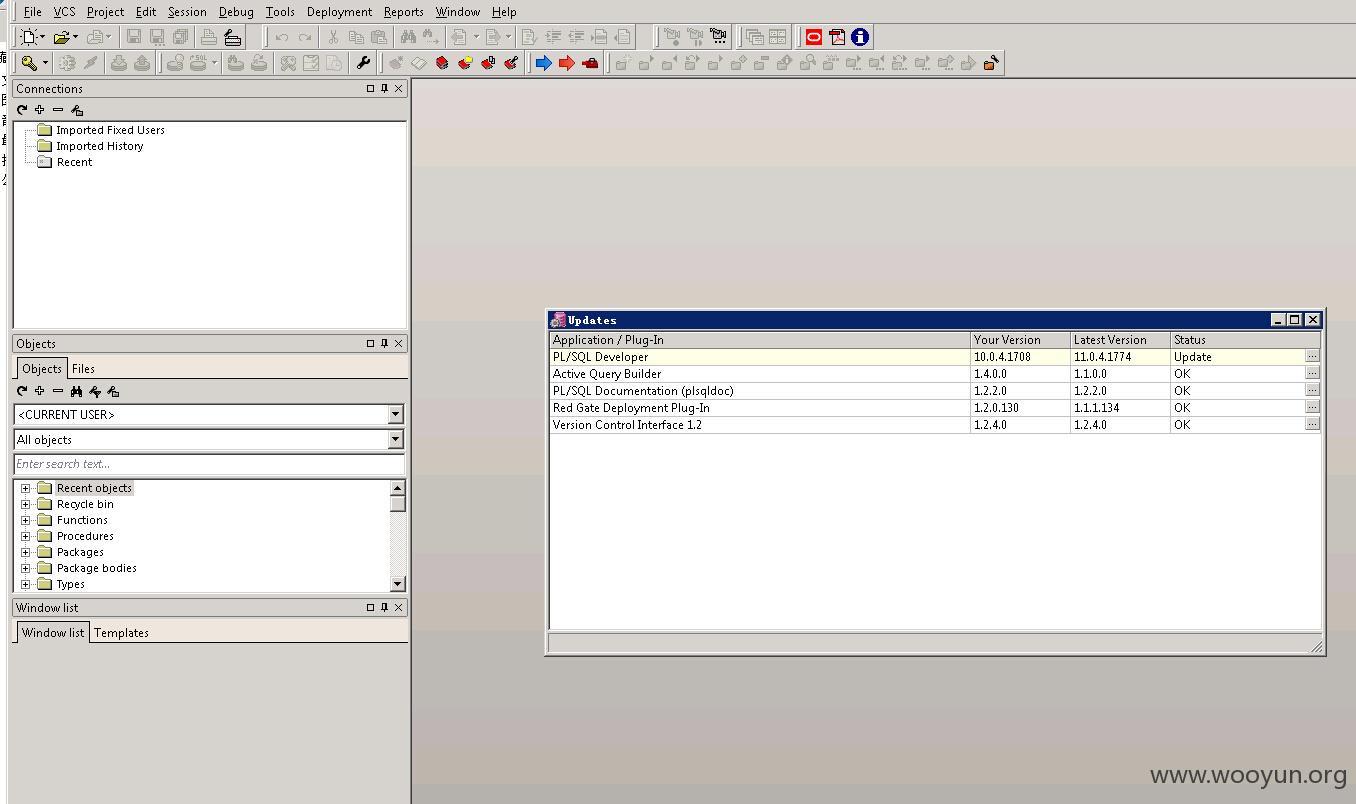Screen dimensions: 1356x804
Task: Open the Session menu
Action: [x=187, y=12]
